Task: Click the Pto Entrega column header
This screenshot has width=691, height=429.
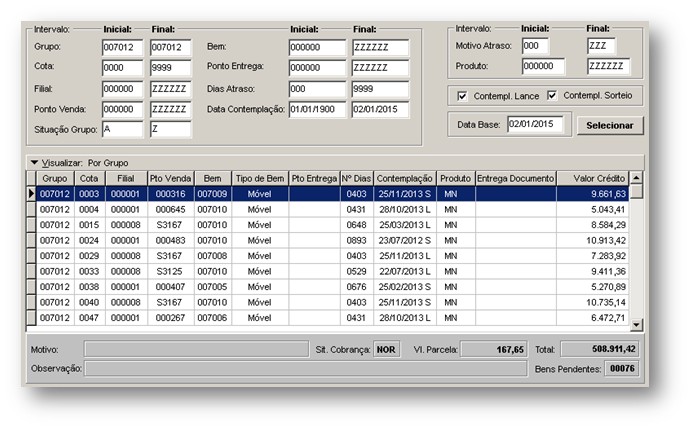Action: [314, 179]
